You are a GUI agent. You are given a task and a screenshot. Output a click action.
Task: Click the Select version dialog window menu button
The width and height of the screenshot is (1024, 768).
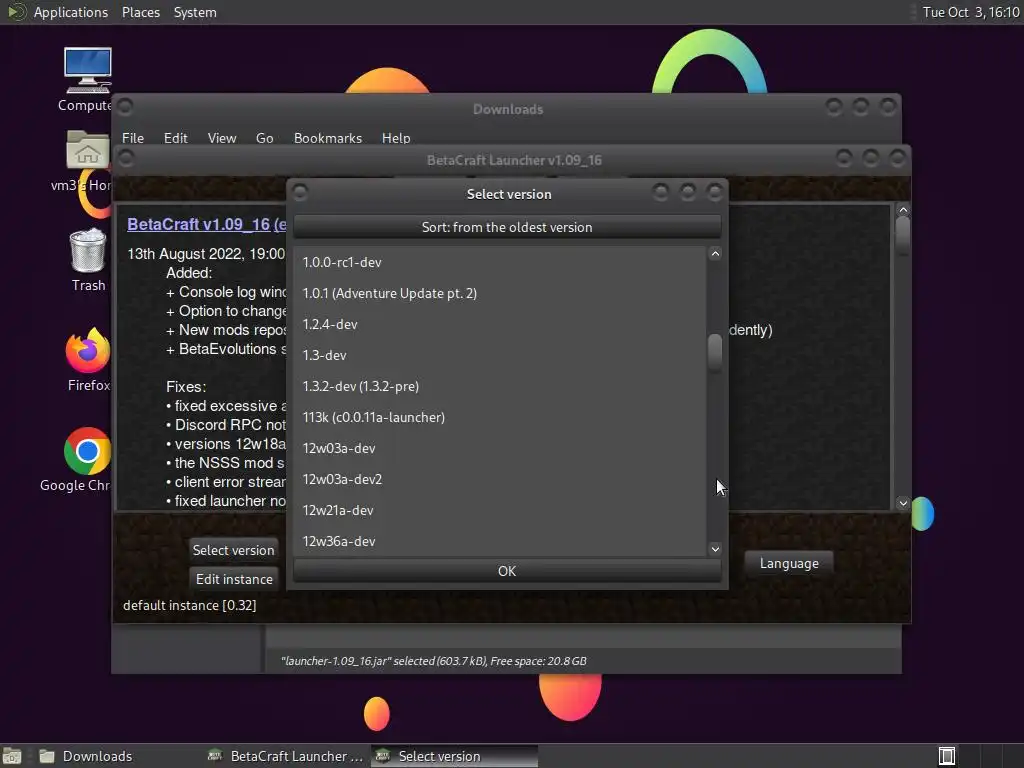(x=300, y=192)
